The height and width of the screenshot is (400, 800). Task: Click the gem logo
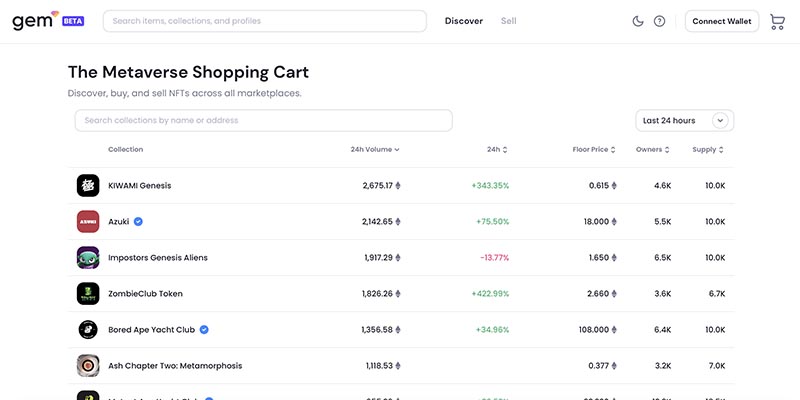[x=36, y=20]
